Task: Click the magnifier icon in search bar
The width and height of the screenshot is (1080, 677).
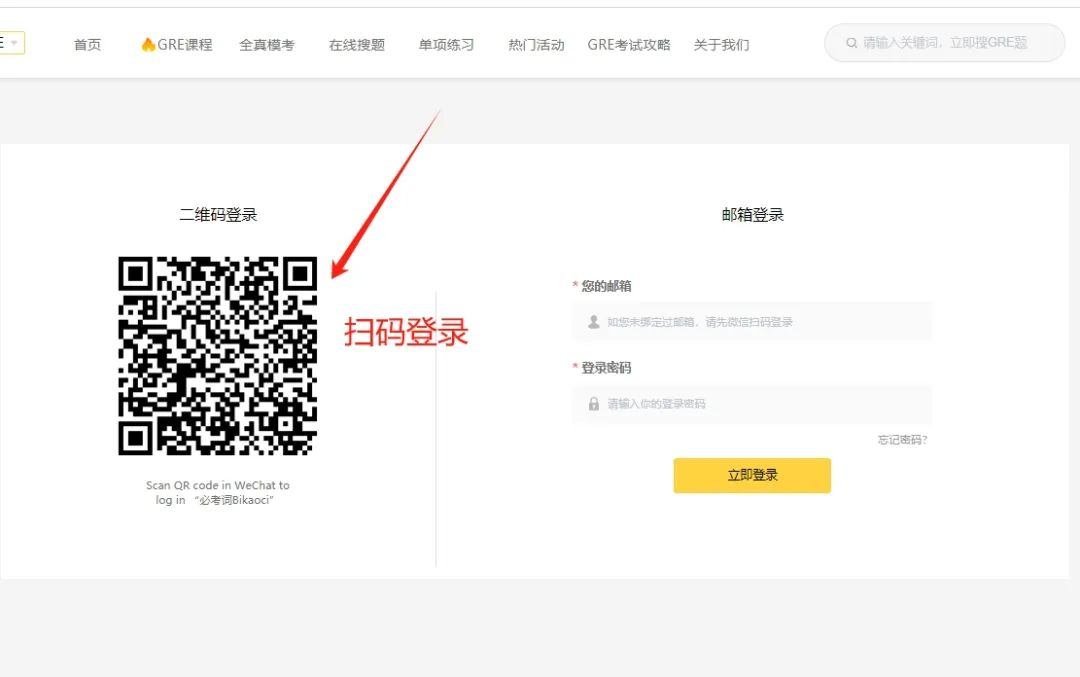Action: pyautogui.click(x=852, y=43)
